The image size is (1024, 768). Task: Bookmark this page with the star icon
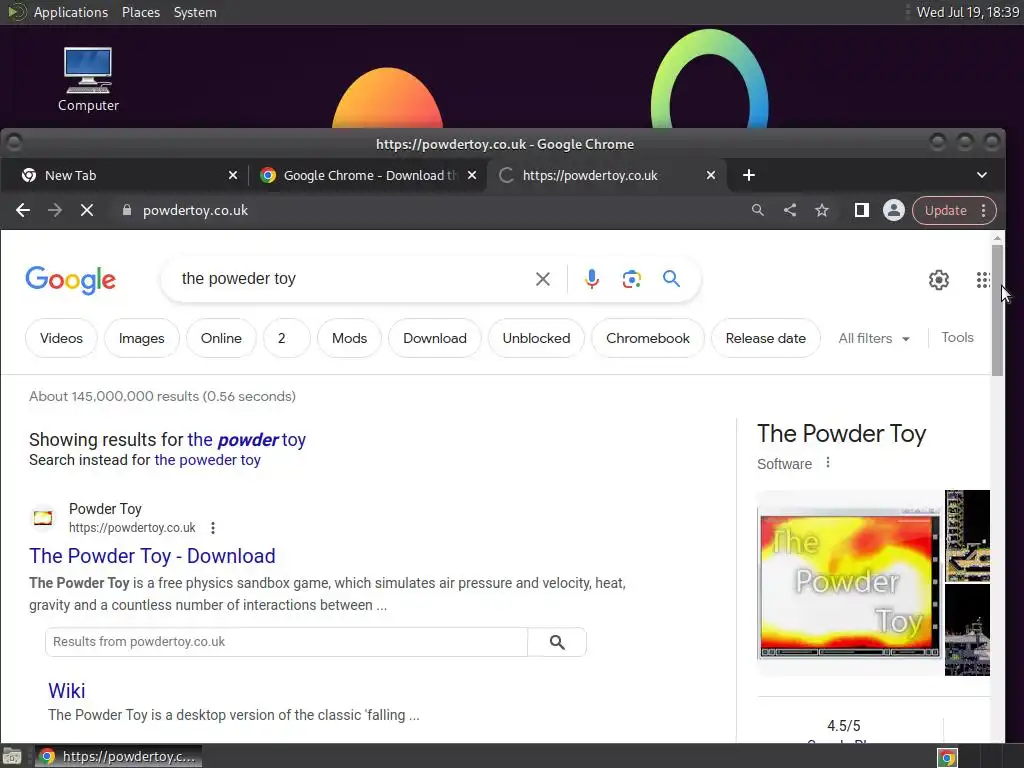822,210
